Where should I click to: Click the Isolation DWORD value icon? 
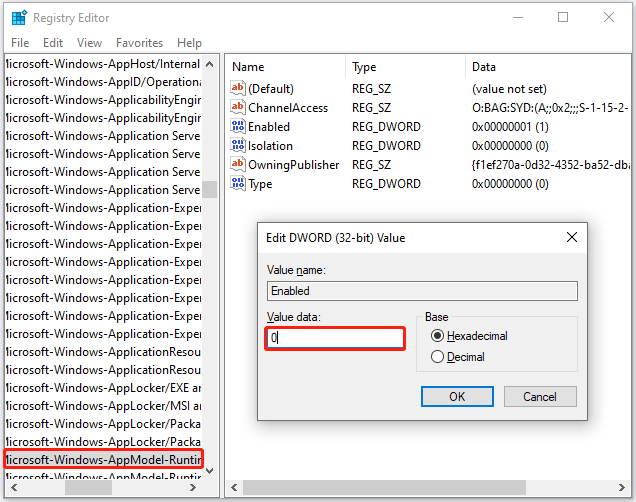238,145
